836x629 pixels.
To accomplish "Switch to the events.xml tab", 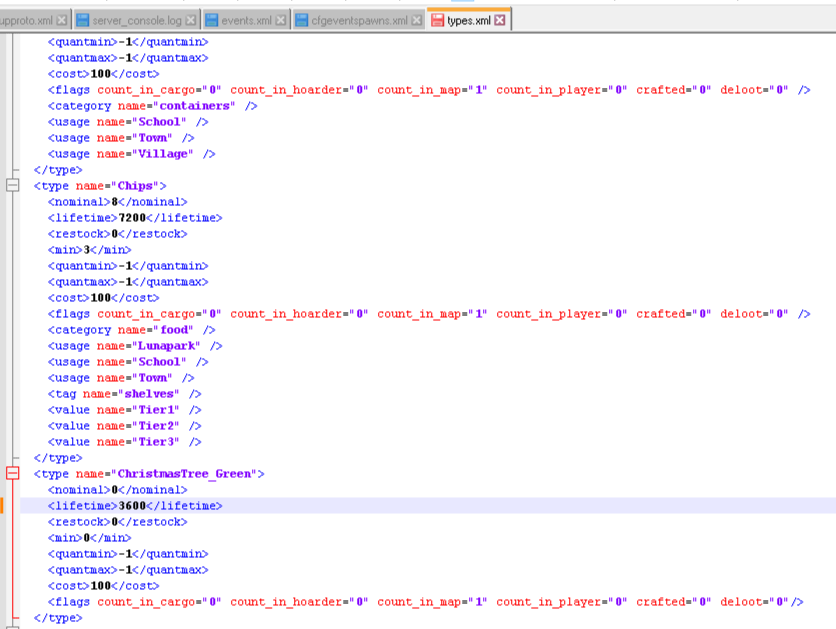I will [246, 20].
